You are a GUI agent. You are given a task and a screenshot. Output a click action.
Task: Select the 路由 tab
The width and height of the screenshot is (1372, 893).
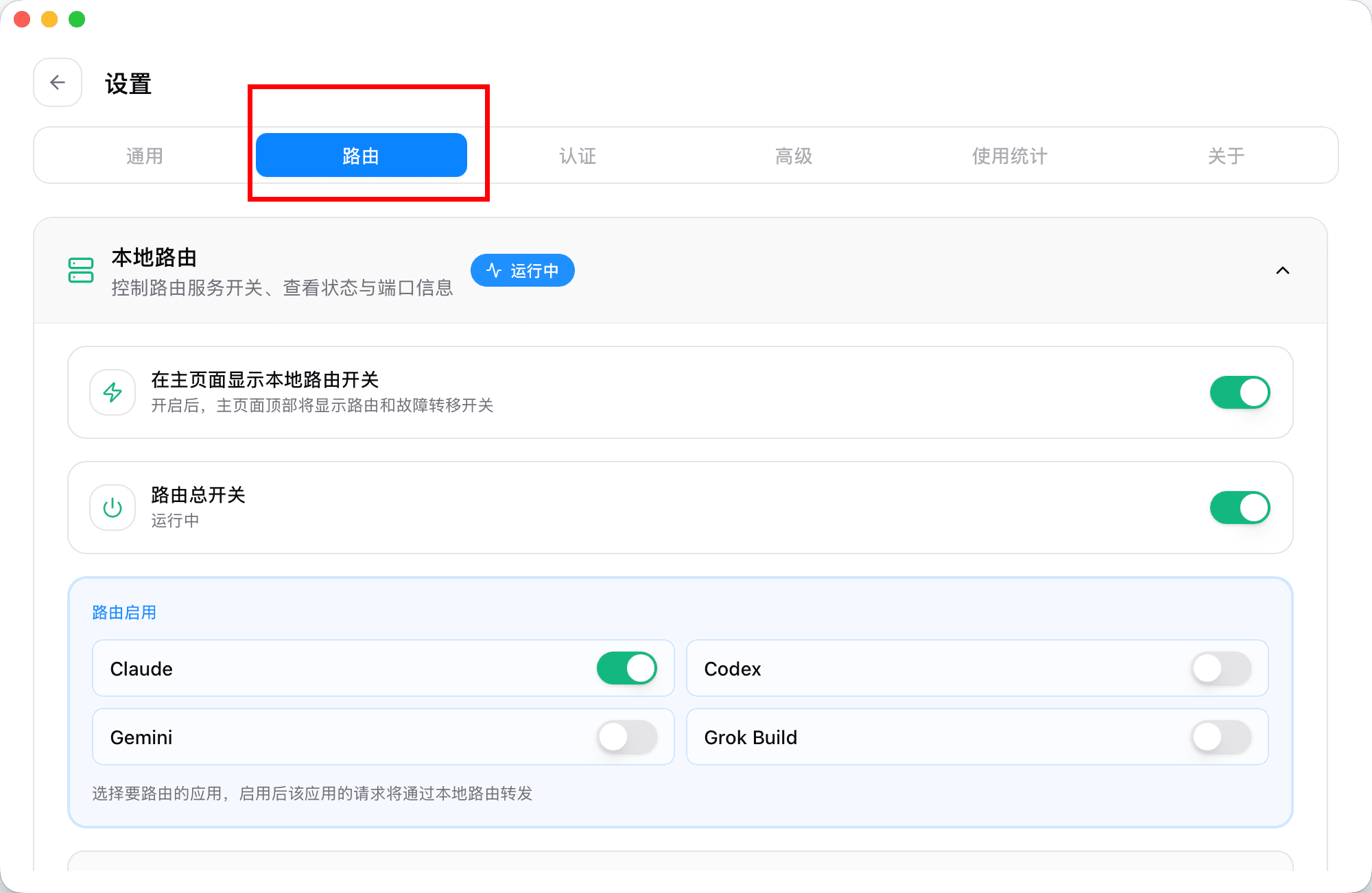pyautogui.click(x=361, y=156)
